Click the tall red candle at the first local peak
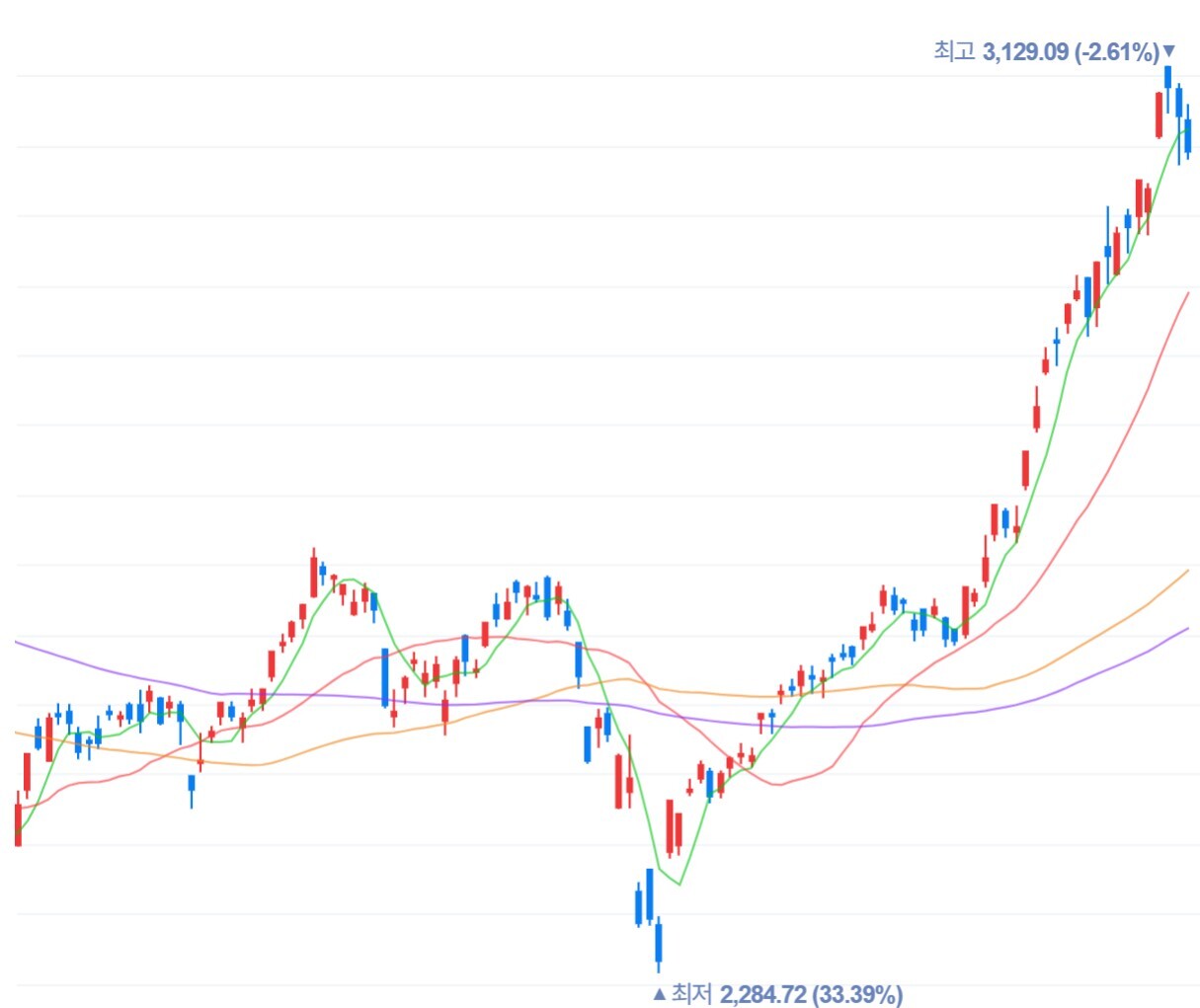 click(x=314, y=577)
